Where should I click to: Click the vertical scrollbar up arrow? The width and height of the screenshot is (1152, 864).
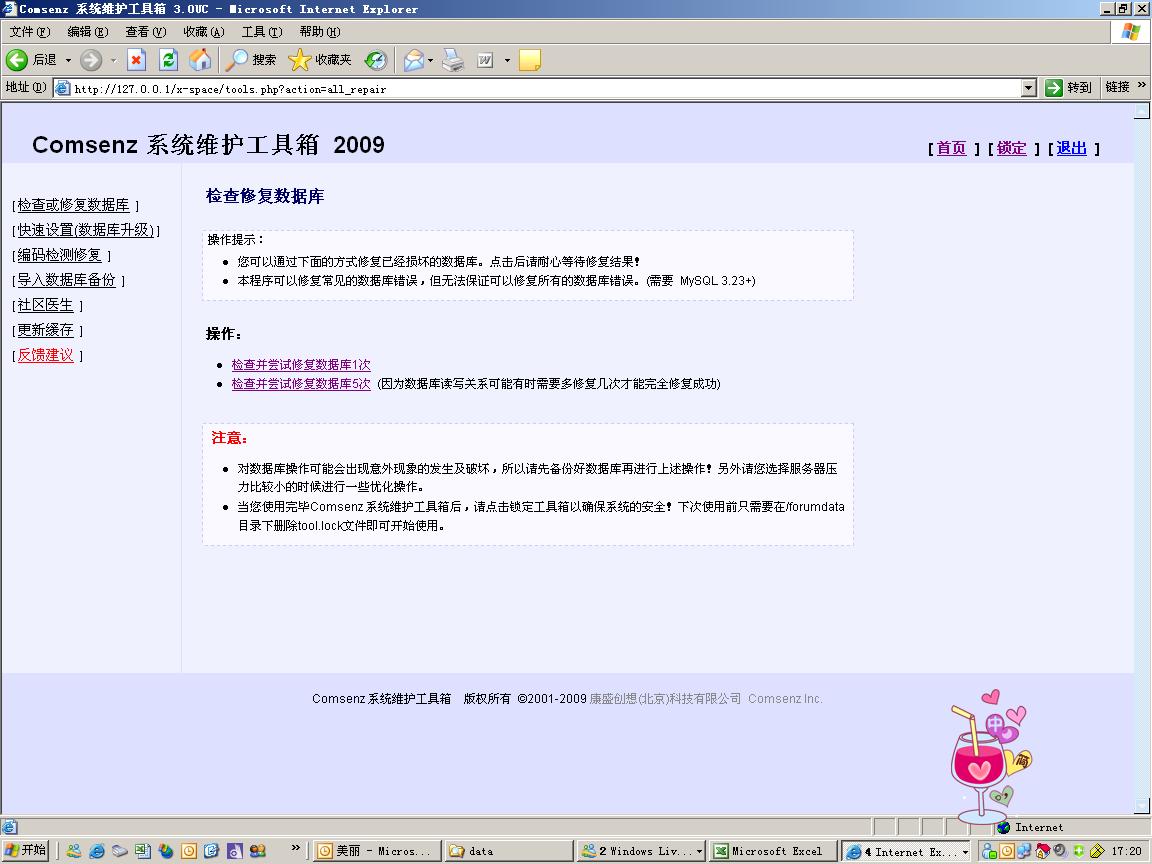tap(1142, 110)
